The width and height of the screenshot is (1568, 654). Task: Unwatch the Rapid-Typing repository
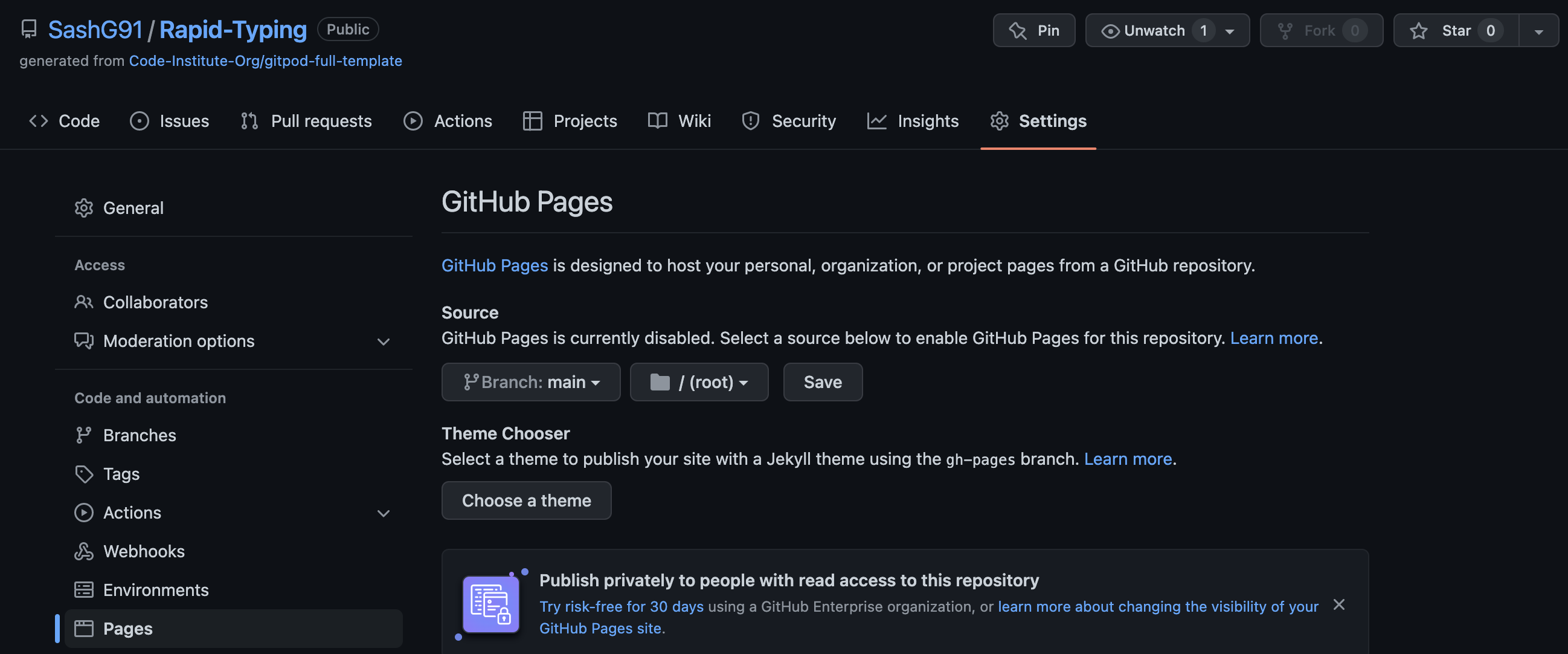tap(1157, 30)
